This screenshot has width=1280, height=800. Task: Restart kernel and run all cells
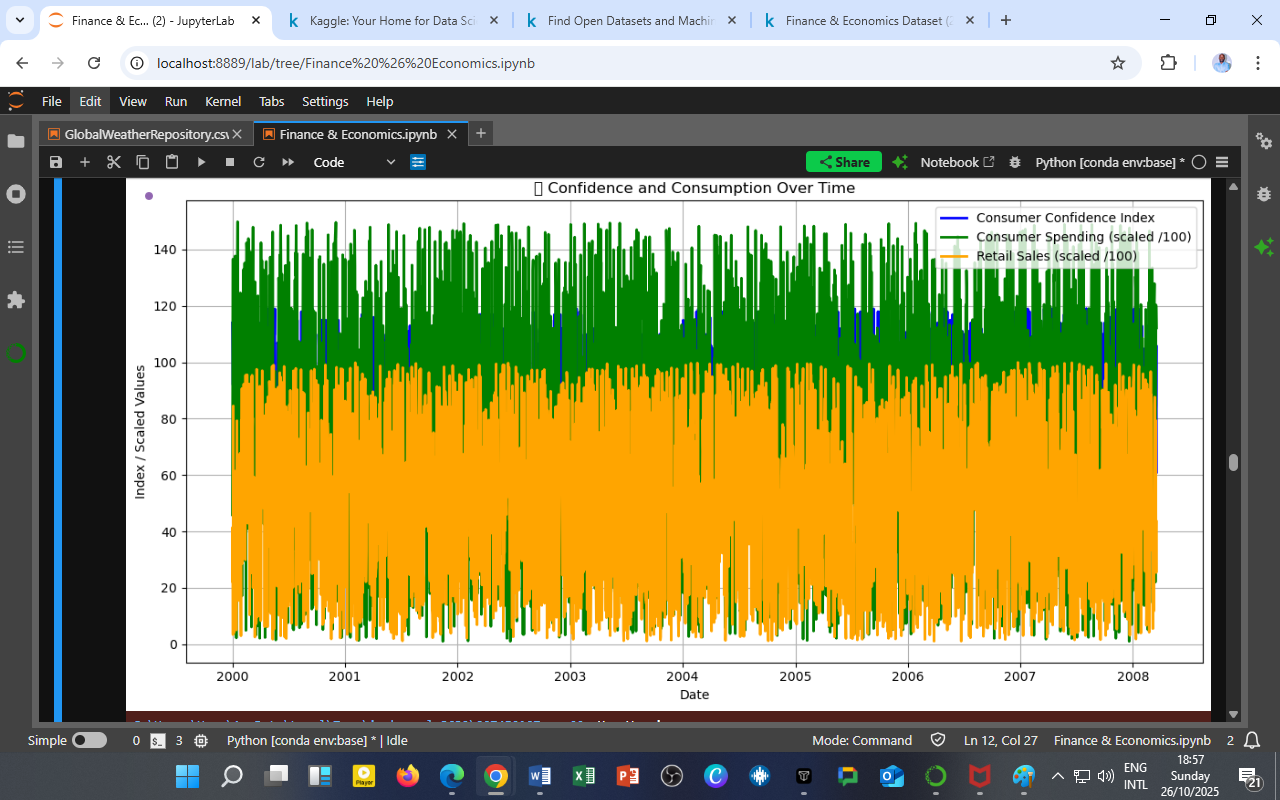(288, 162)
